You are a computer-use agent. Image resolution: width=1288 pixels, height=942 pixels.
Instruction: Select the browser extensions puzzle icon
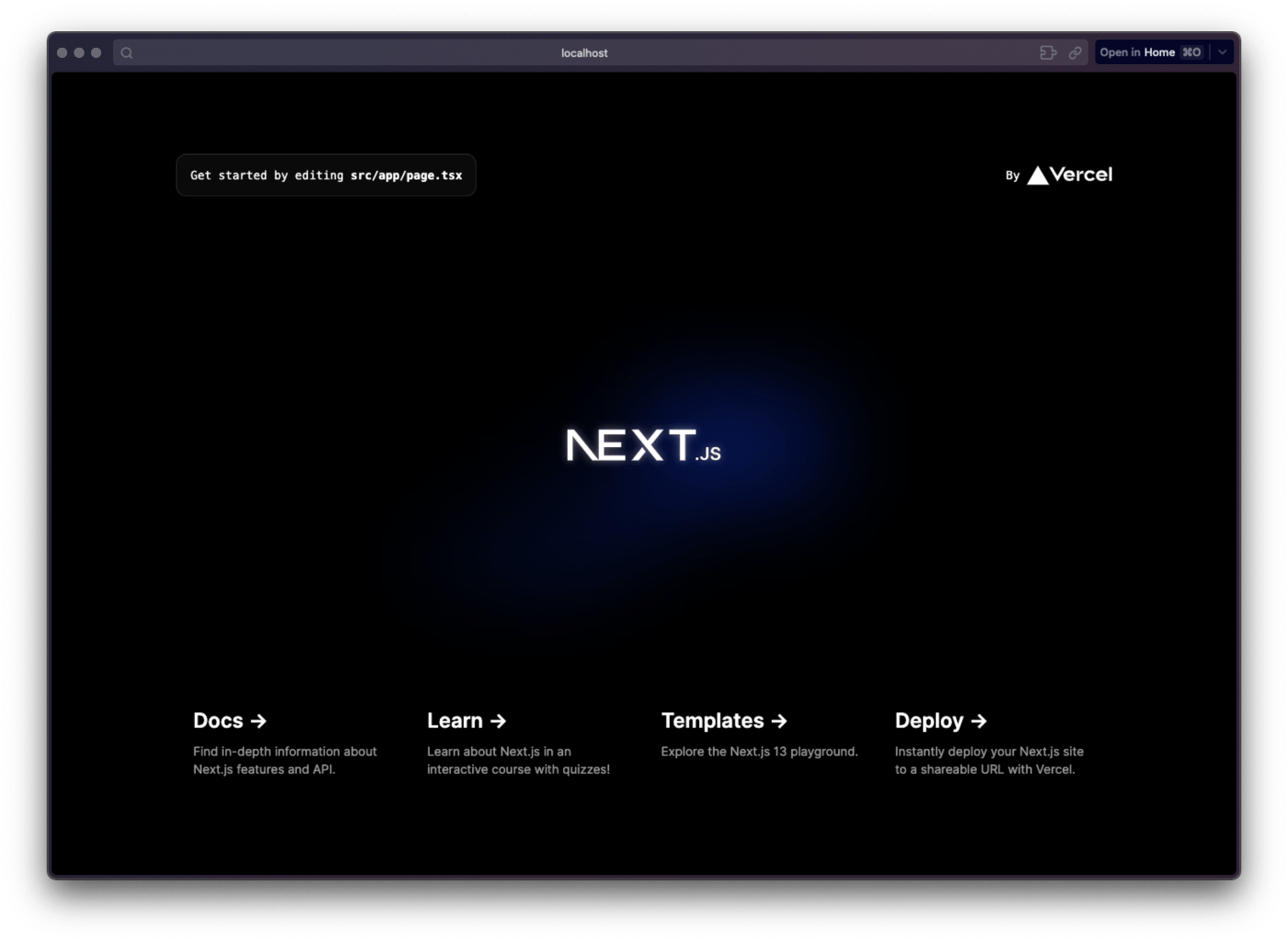(1048, 52)
